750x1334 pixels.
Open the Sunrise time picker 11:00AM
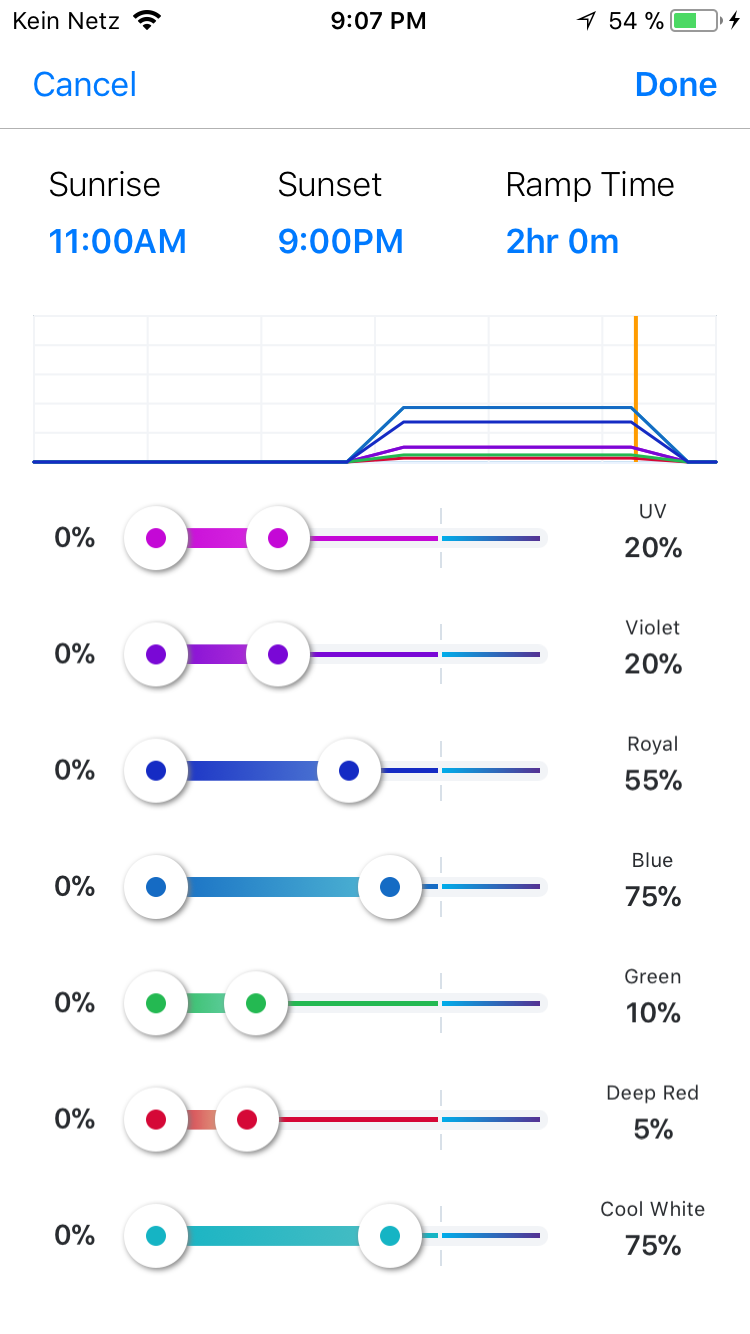tap(117, 242)
